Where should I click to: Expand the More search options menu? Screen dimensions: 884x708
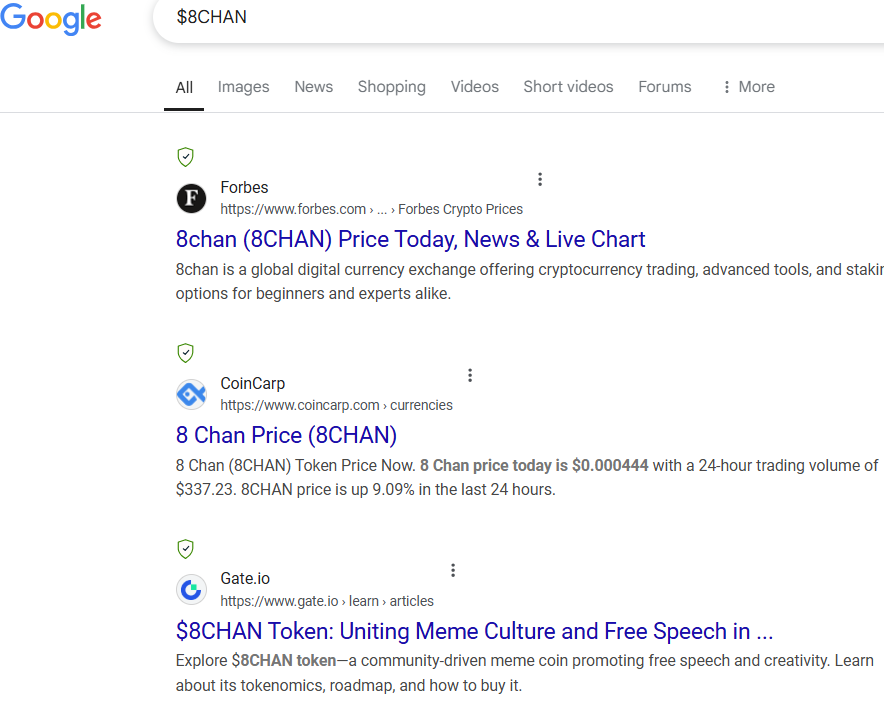click(x=749, y=87)
